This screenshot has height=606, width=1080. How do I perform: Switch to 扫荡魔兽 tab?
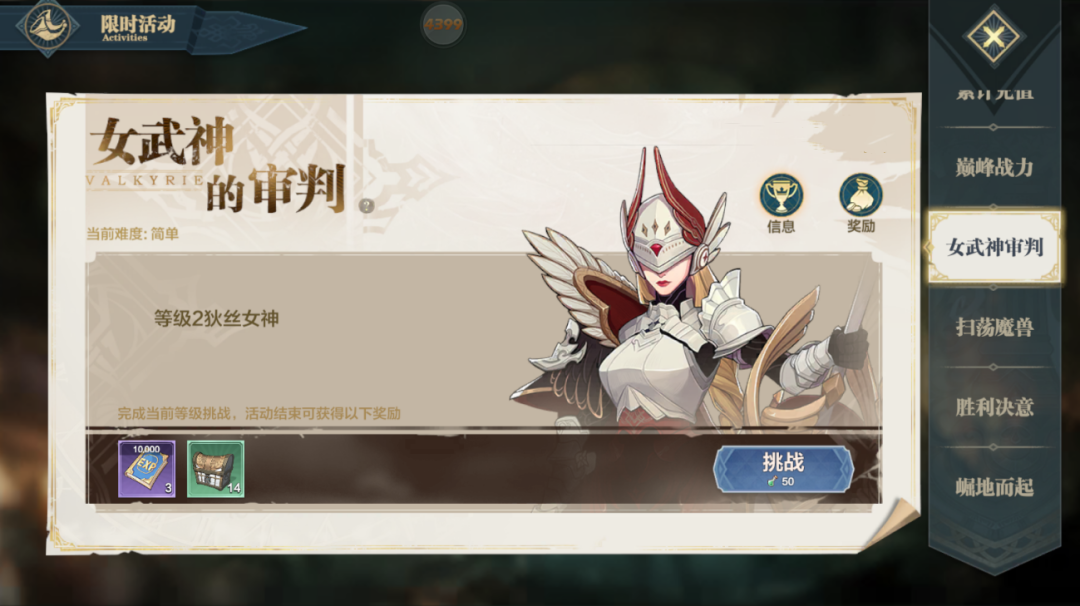(994, 327)
